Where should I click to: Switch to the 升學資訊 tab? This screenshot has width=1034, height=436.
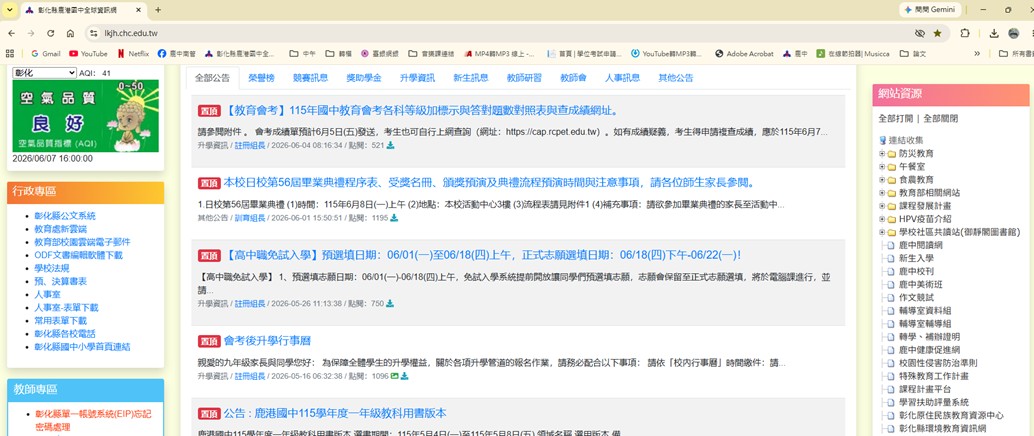[417, 78]
